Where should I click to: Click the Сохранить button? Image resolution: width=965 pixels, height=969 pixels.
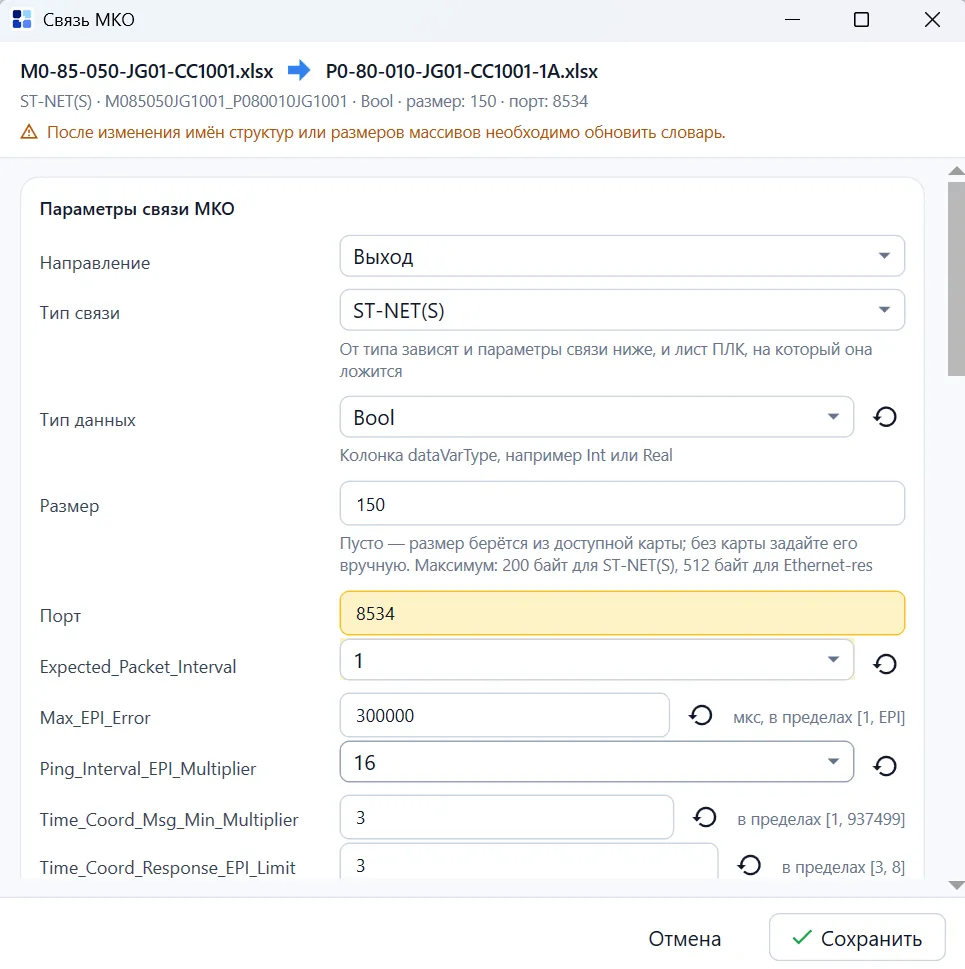pos(857,938)
